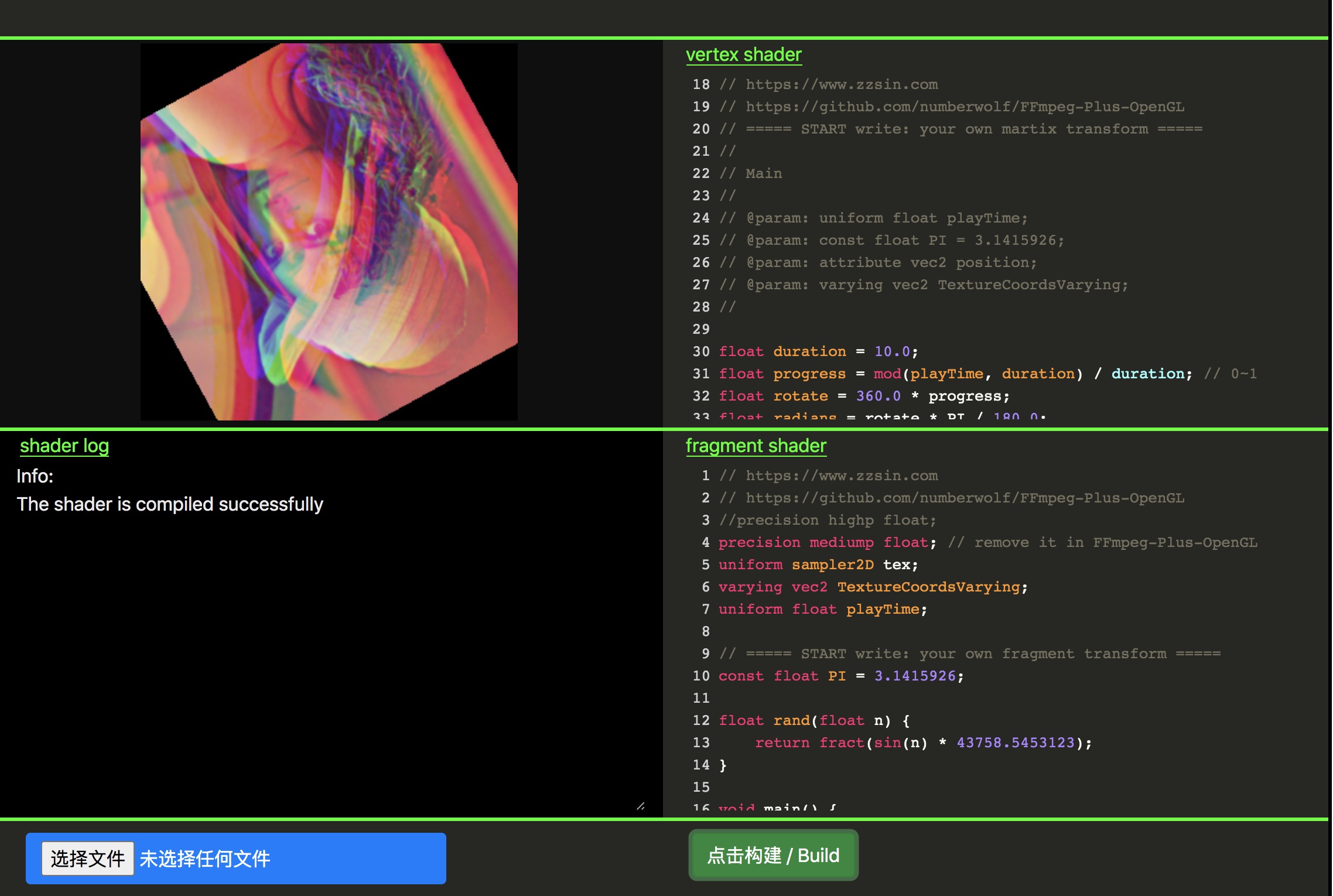
Task: Click inside the shader log text area
Action: pos(328,644)
